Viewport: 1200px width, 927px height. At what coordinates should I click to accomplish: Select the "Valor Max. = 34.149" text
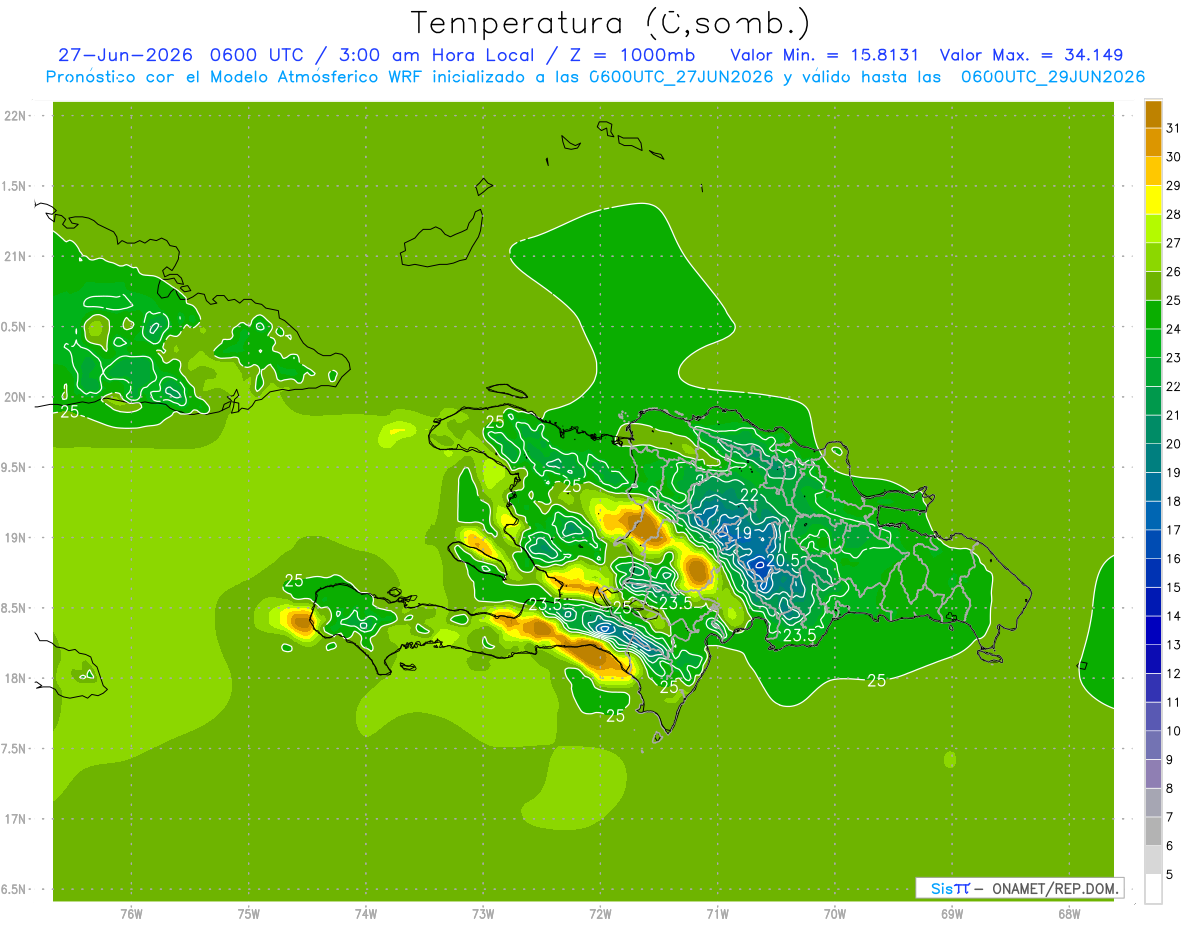click(1032, 55)
